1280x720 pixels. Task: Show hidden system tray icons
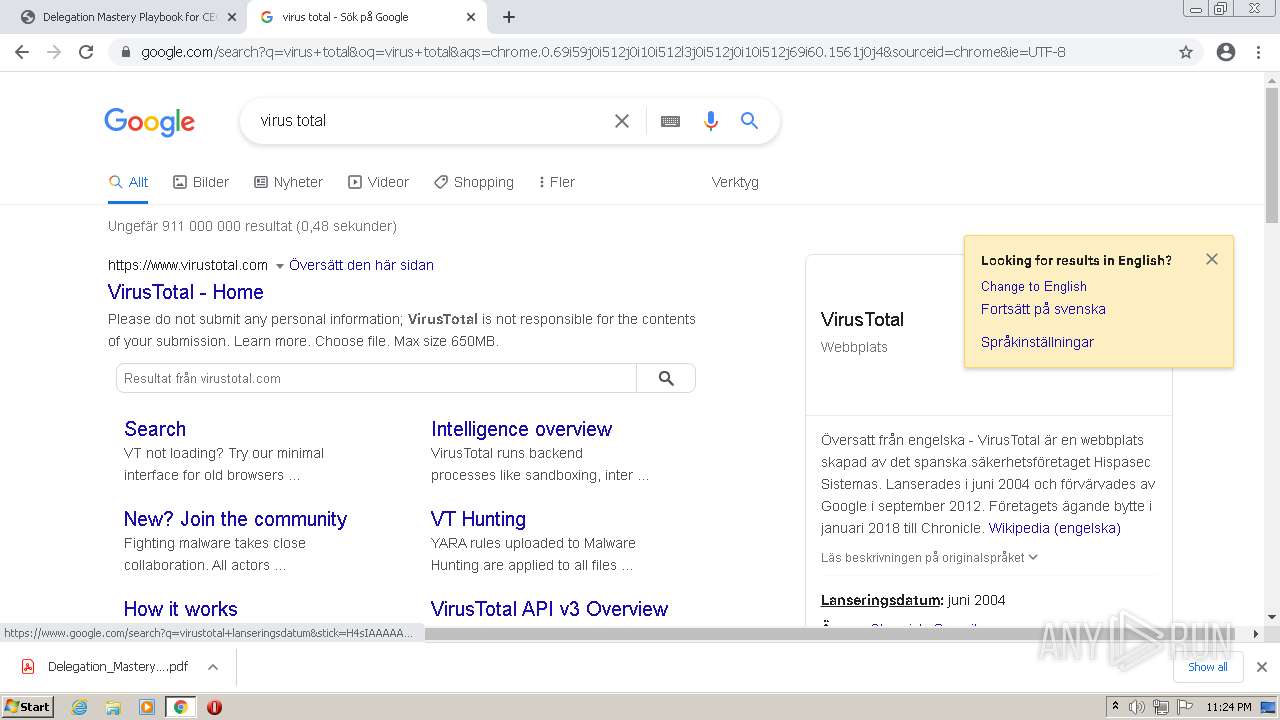pyautogui.click(x=1115, y=707)
